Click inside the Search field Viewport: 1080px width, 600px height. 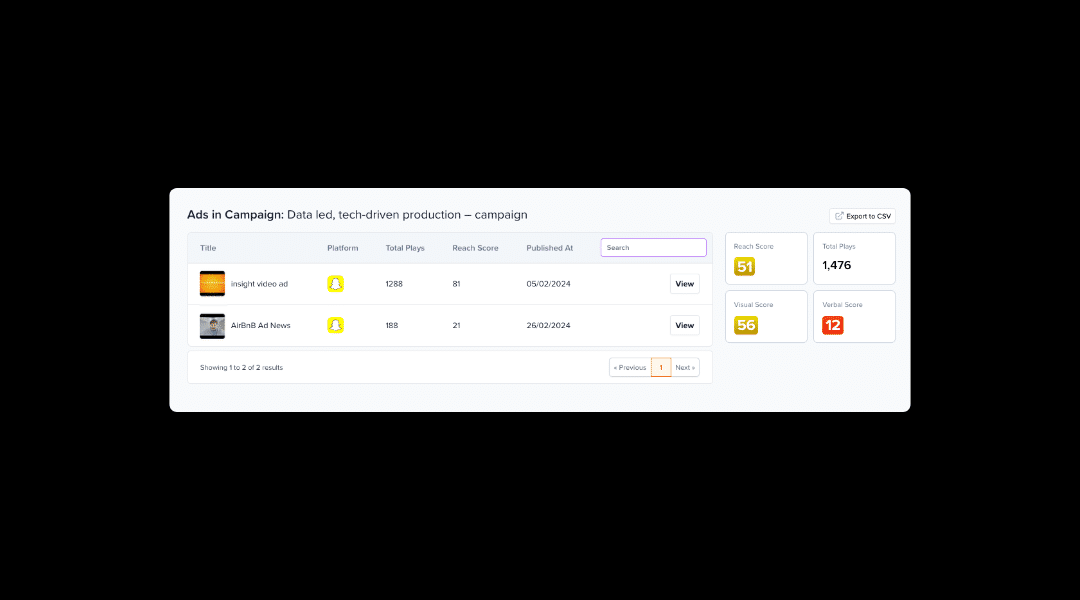[653, 246]
